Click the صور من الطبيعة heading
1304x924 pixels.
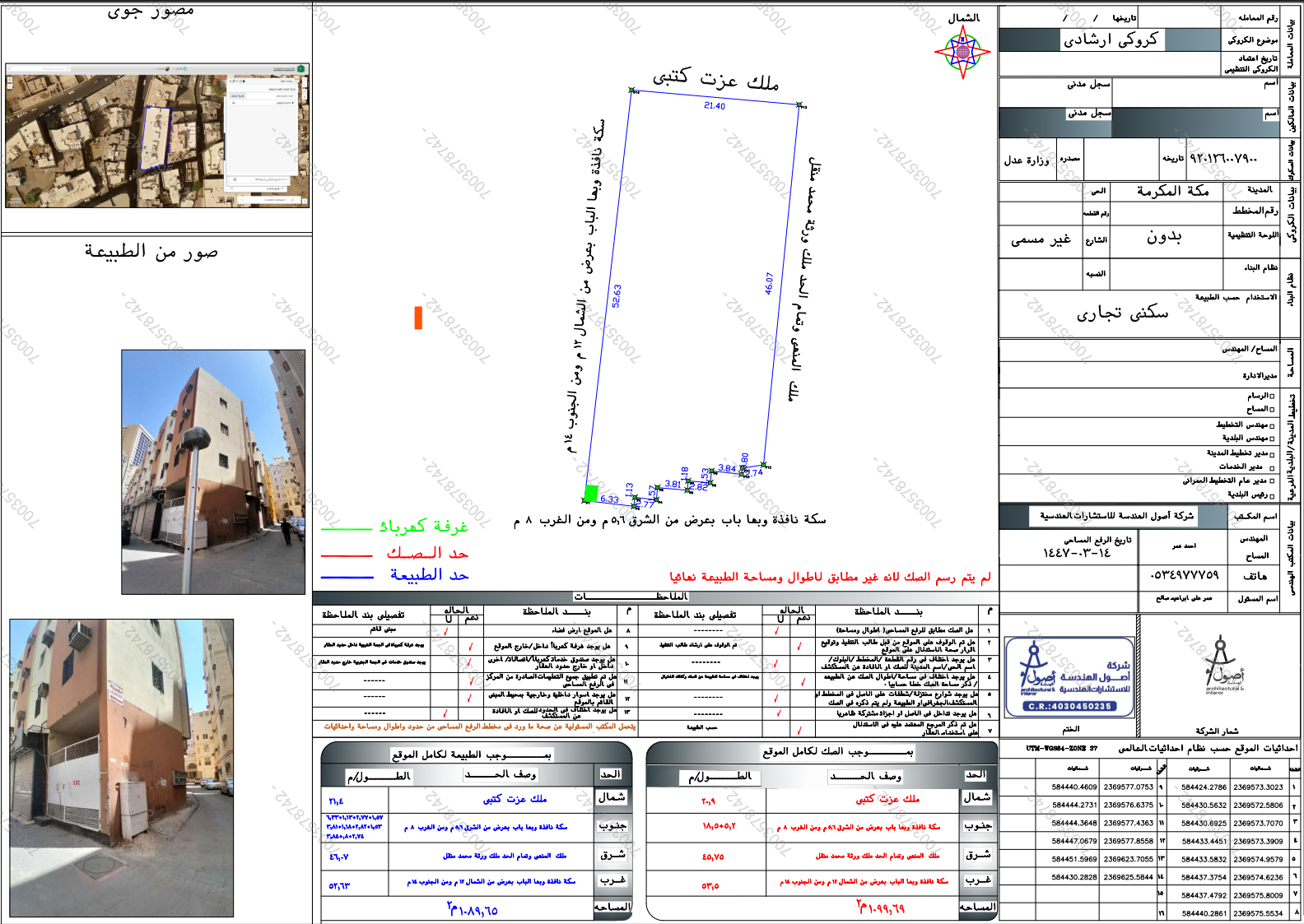coord(151,253)
